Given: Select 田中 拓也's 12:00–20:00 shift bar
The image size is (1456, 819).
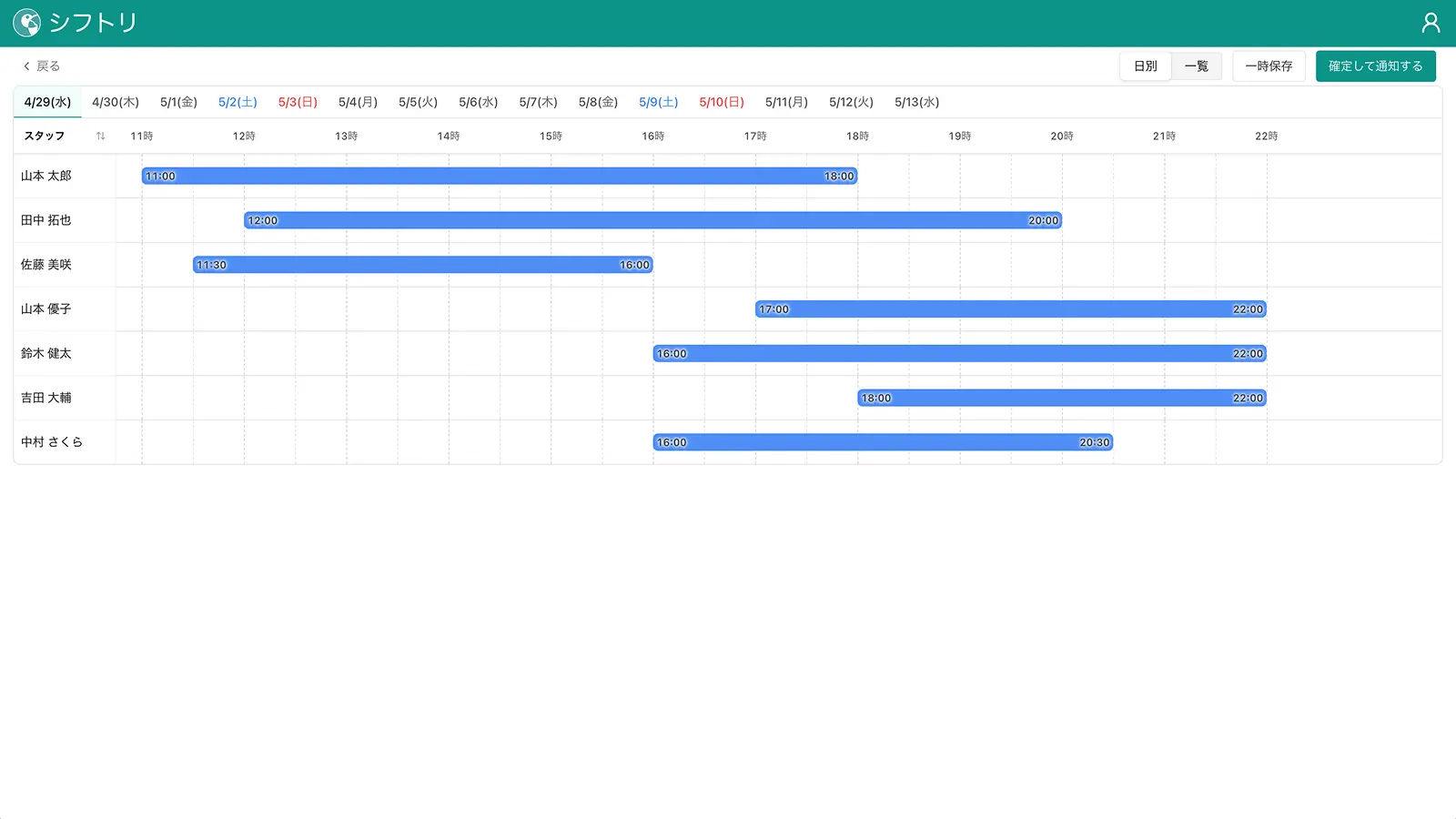Looking at the screenshot, I should tap(652, 220).
